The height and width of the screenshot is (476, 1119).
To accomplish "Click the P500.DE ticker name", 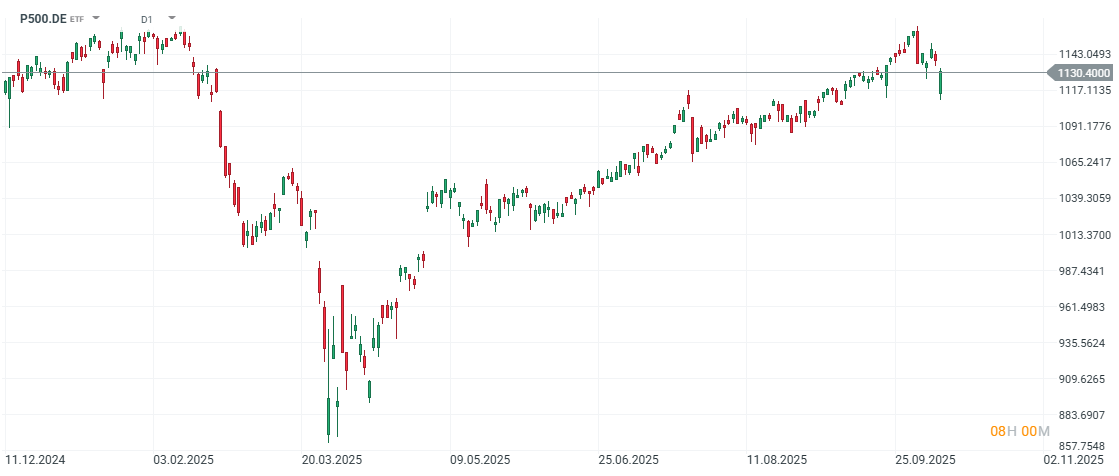I will (x=43, y=18).
